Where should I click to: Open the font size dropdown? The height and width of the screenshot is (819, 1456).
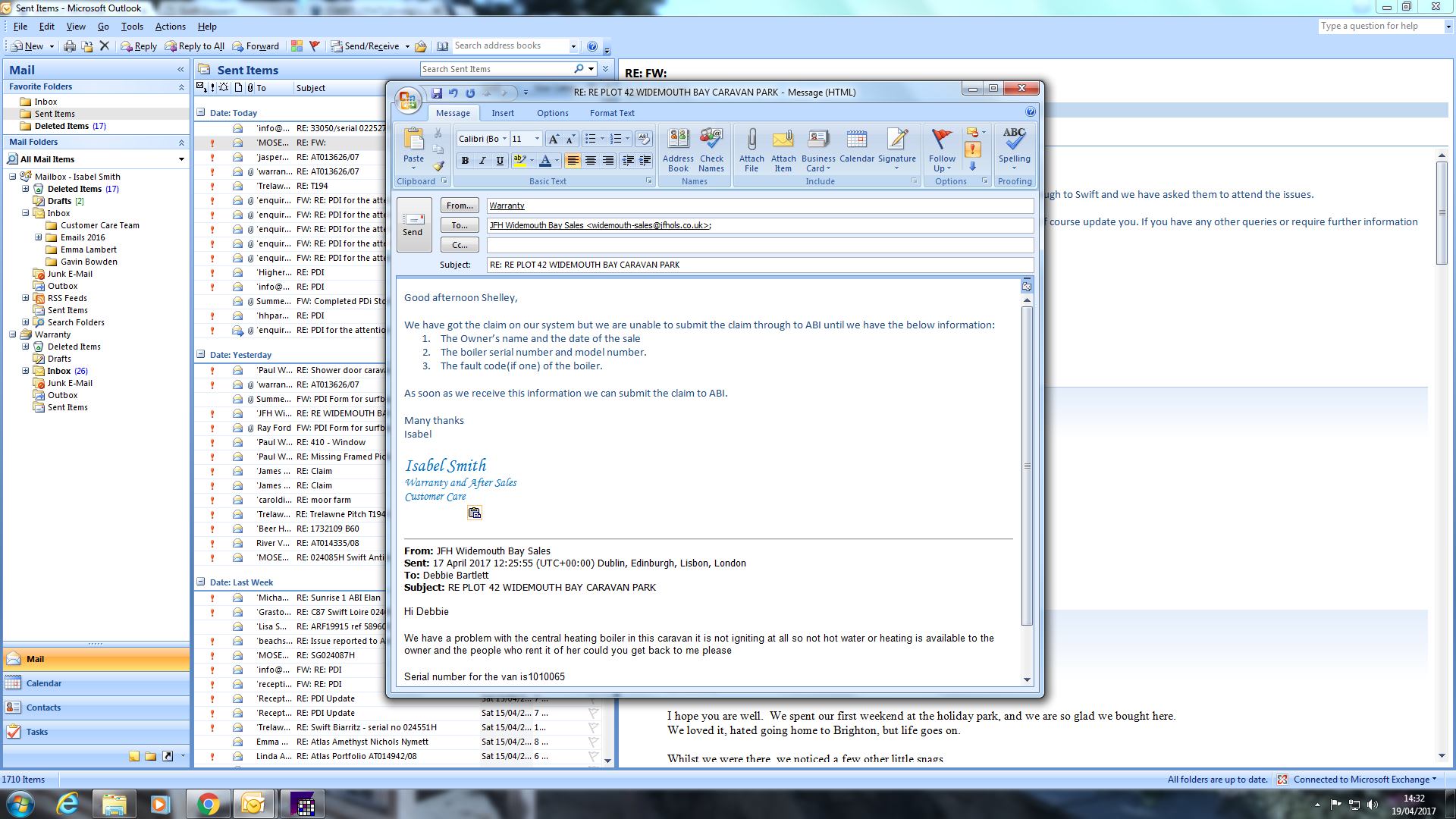(x=537, y=139)
